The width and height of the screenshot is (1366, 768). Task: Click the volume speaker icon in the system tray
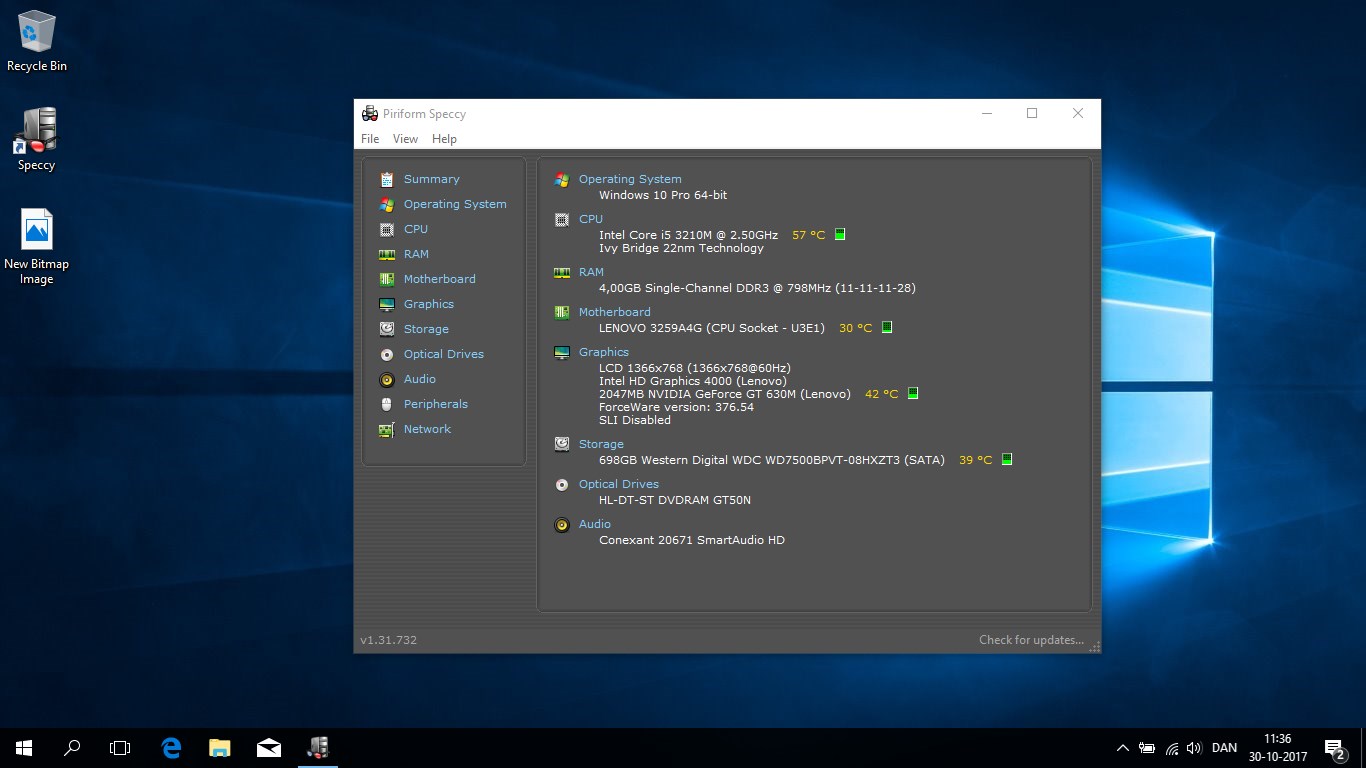coord(1193,748)
